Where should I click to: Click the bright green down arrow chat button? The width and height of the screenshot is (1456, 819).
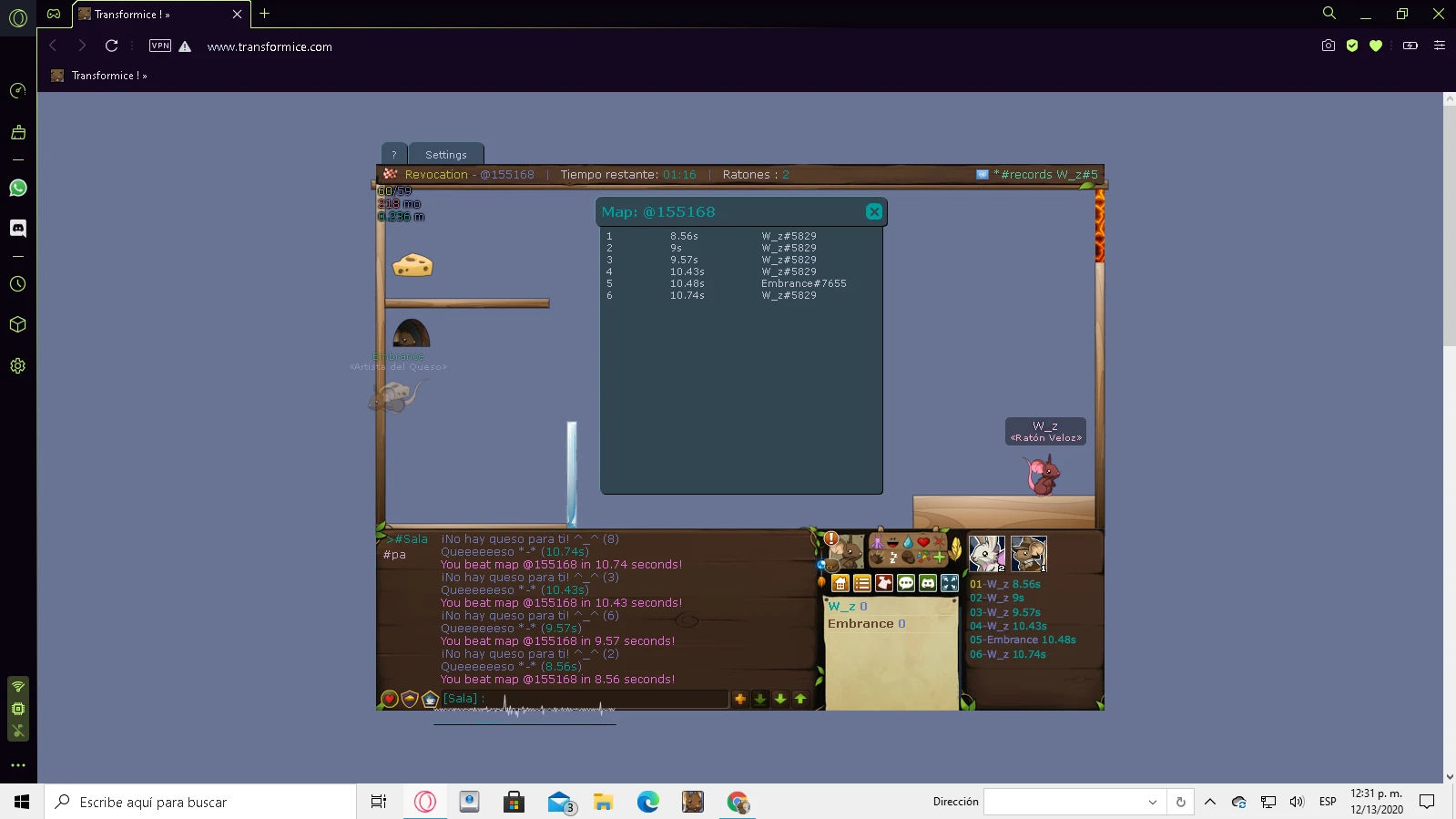[x=780, y=699]
